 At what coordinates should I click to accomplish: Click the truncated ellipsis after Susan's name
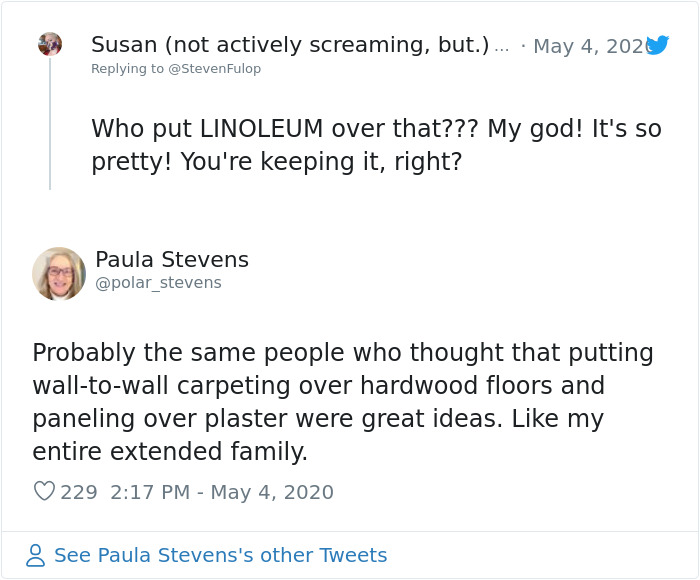tap(502, 46)
